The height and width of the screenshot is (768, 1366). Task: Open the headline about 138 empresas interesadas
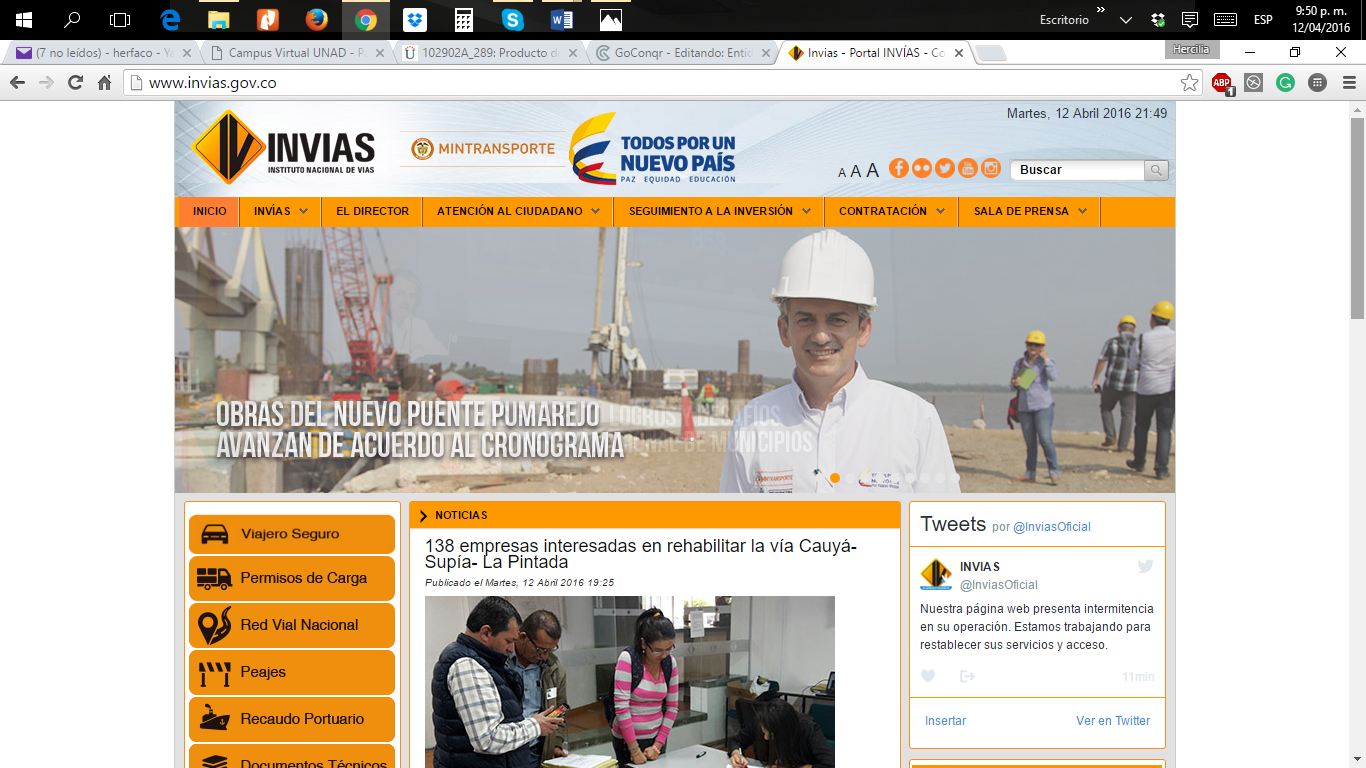(641, 554)
